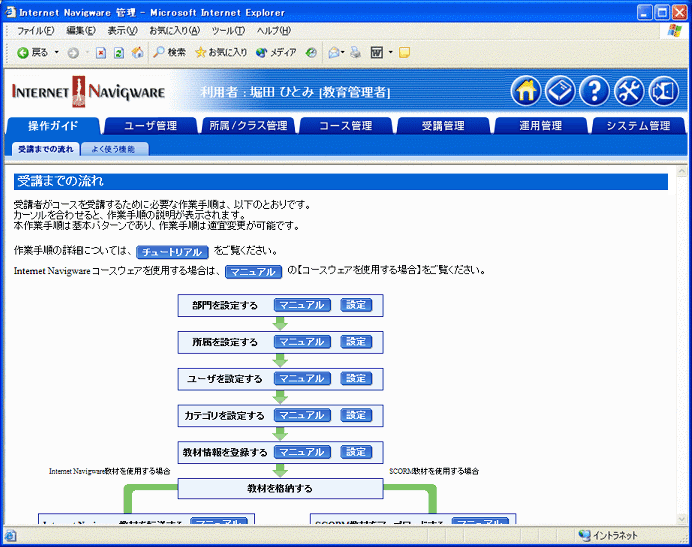Open the お気に入り(A) menu

174,30
